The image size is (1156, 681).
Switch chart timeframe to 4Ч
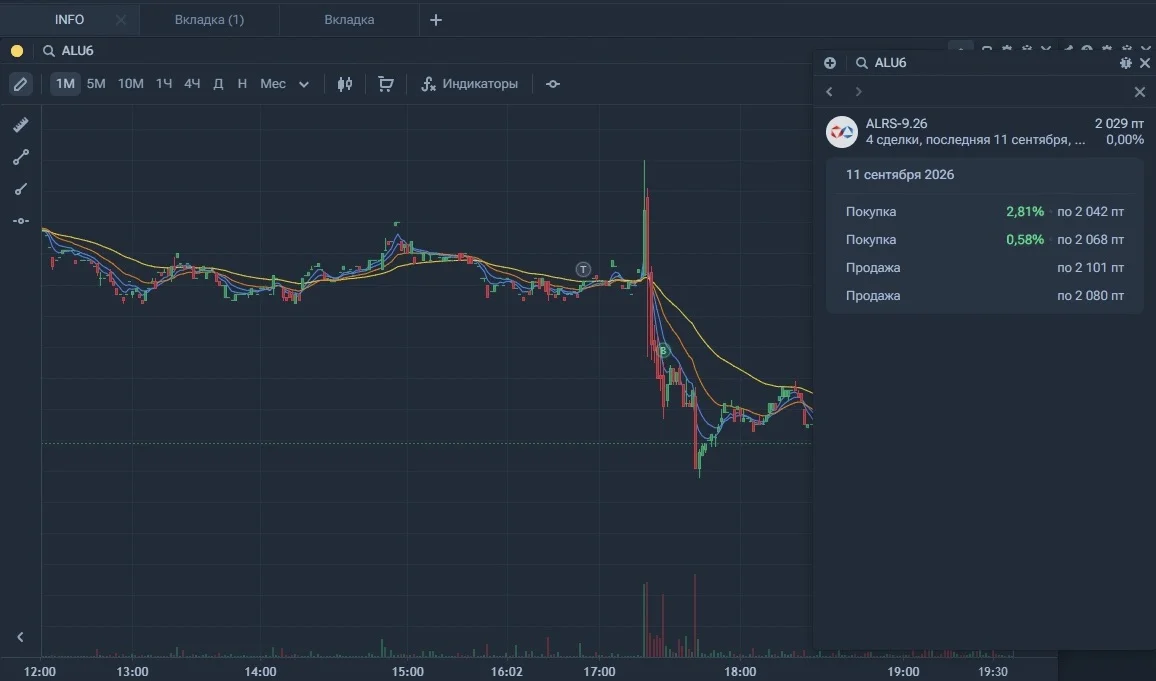[x=192, y=84]
